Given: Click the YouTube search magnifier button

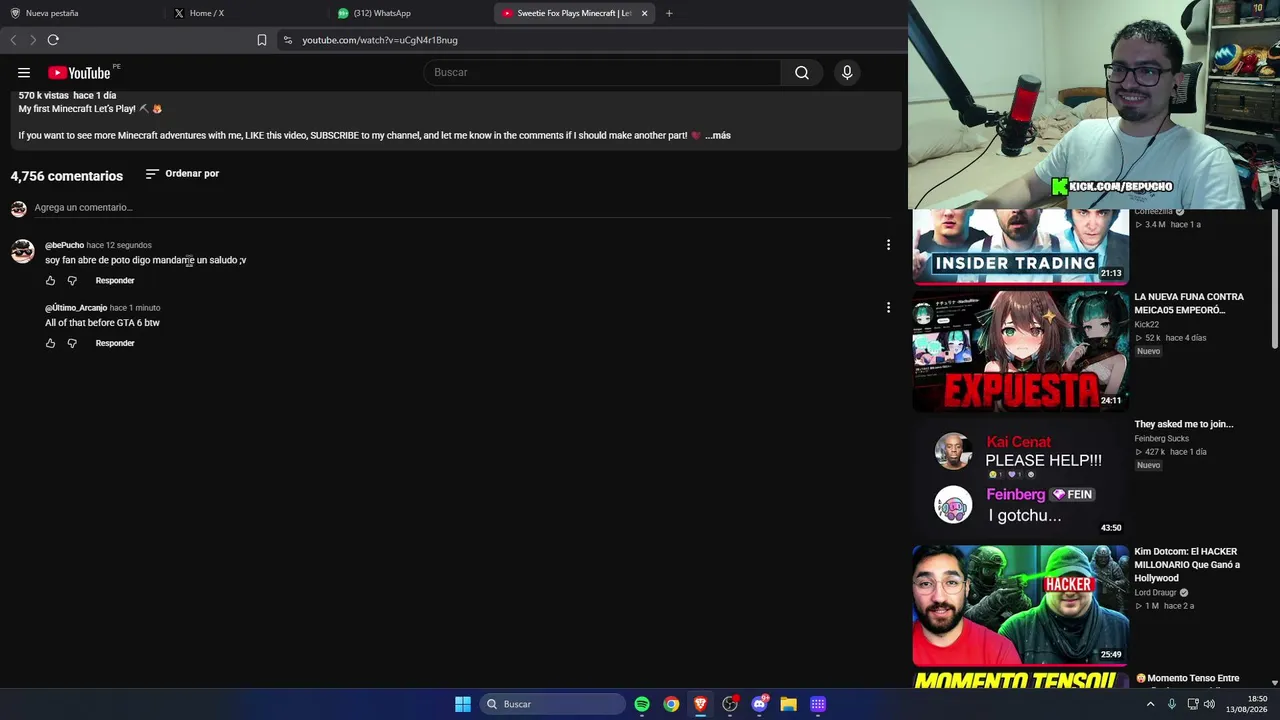Looking at the screenshot, I should click(801, 72).
